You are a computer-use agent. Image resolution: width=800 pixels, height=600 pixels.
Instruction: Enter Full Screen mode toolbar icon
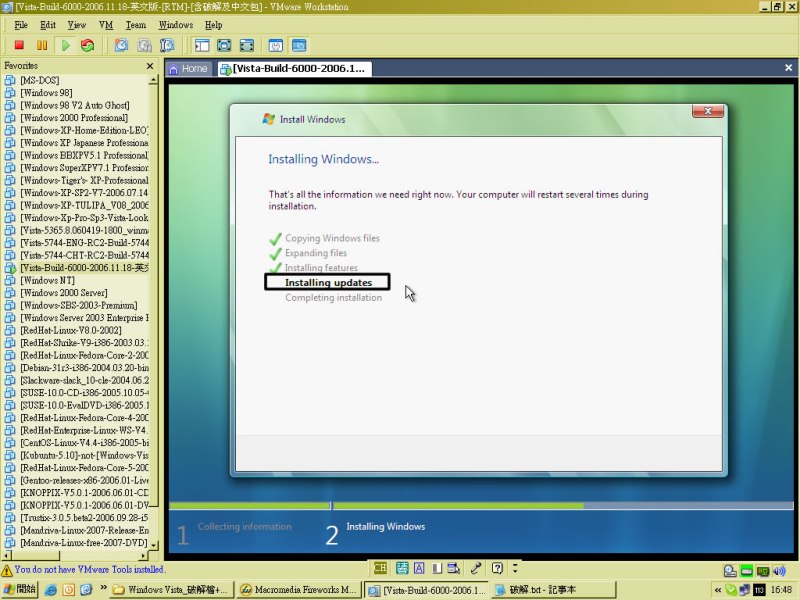[x=247, y=45]
